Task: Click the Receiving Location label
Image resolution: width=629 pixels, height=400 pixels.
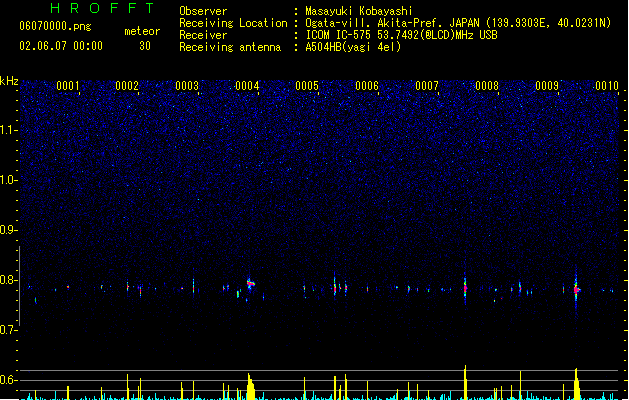Action: click(233, 23)
